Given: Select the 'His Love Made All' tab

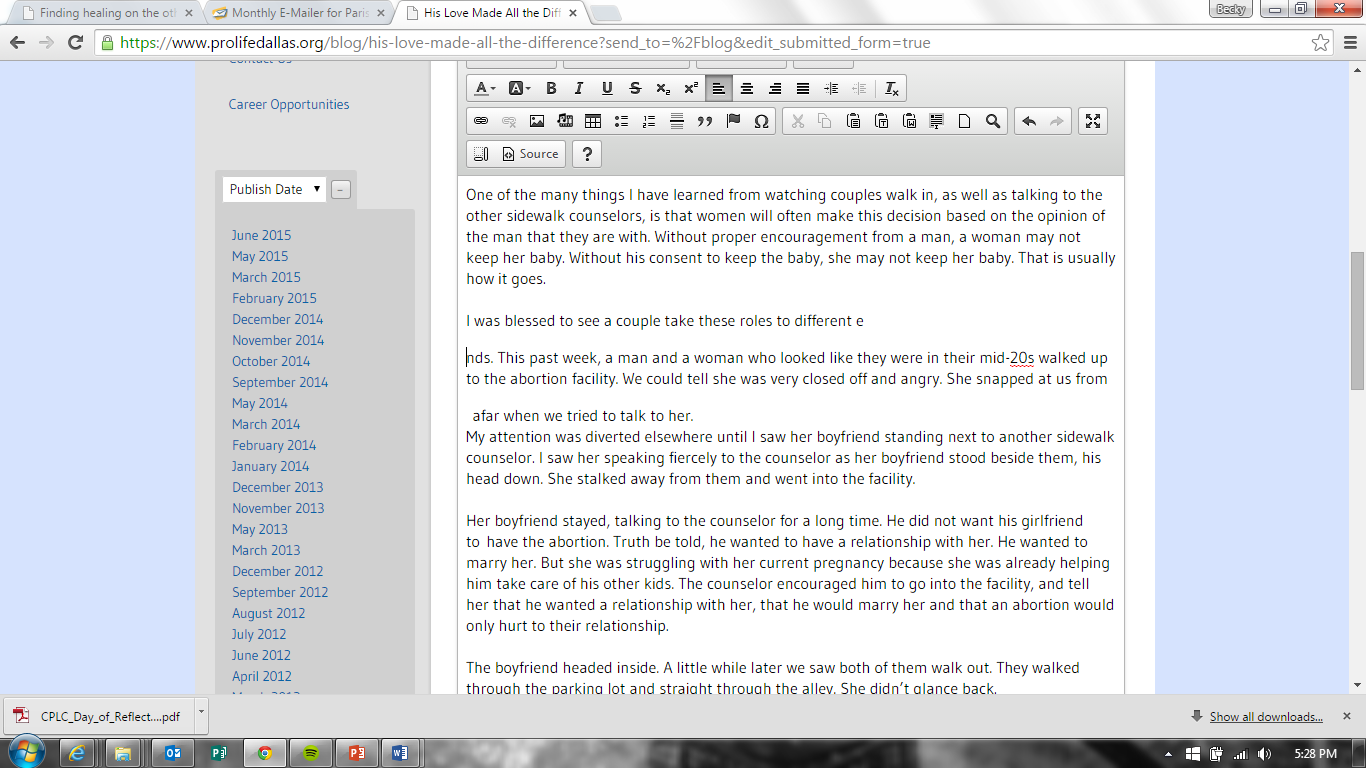Looking at the screenshot, I should tap(492, 13).
